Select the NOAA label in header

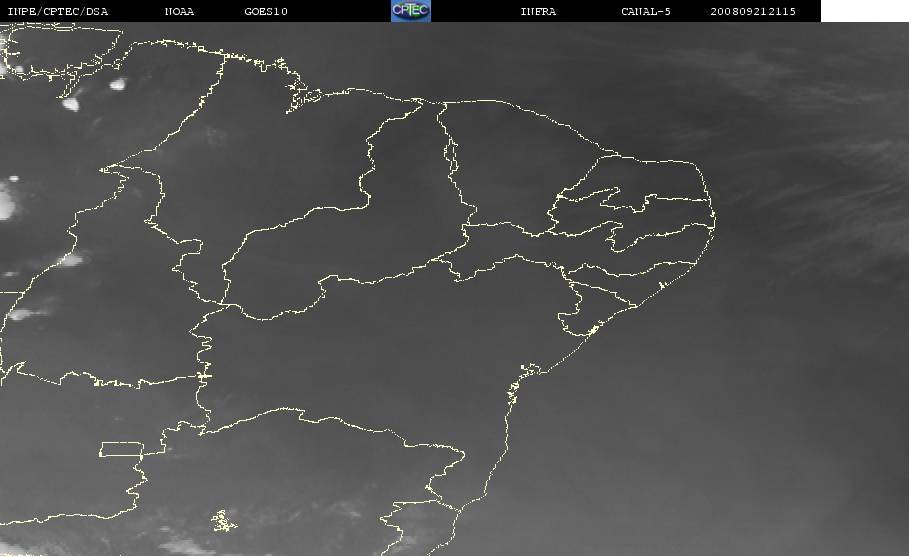[x=179, y=12]
